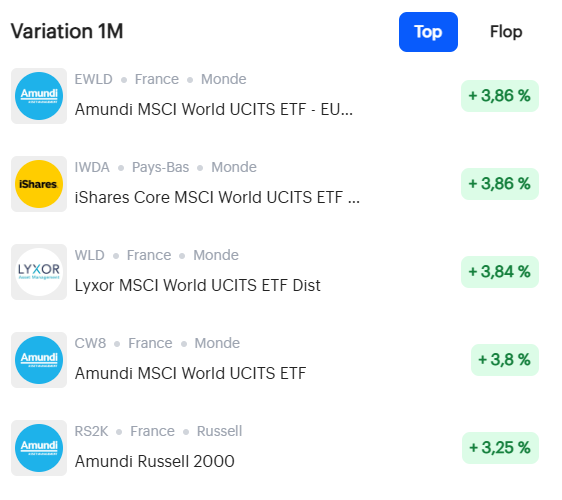562x500 pixels.
Task: Click the +3,86 % badge for EWLD
Action: [500, 96]
